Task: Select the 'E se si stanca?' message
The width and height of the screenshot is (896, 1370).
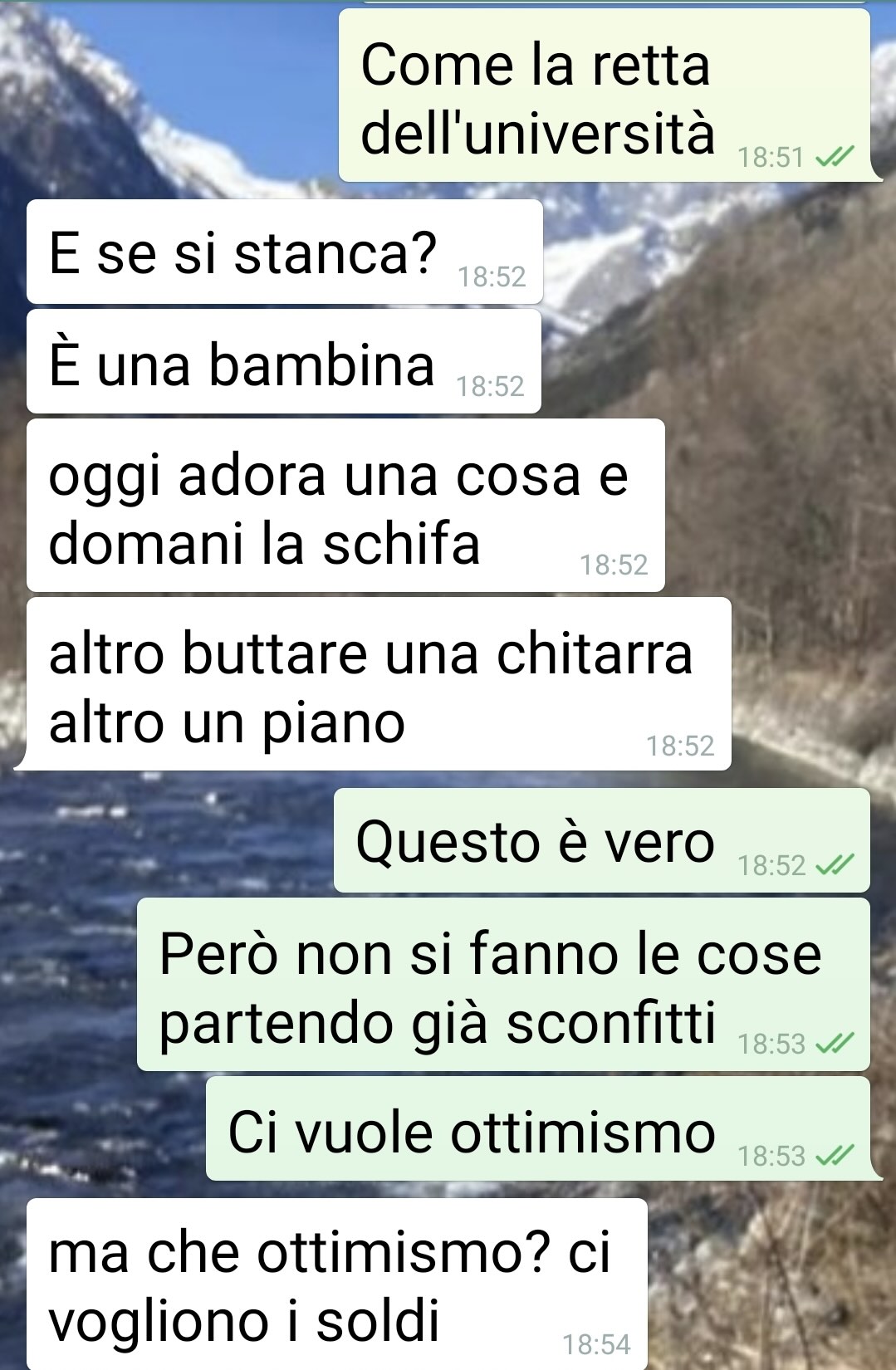Action: (x=285, y=252)
